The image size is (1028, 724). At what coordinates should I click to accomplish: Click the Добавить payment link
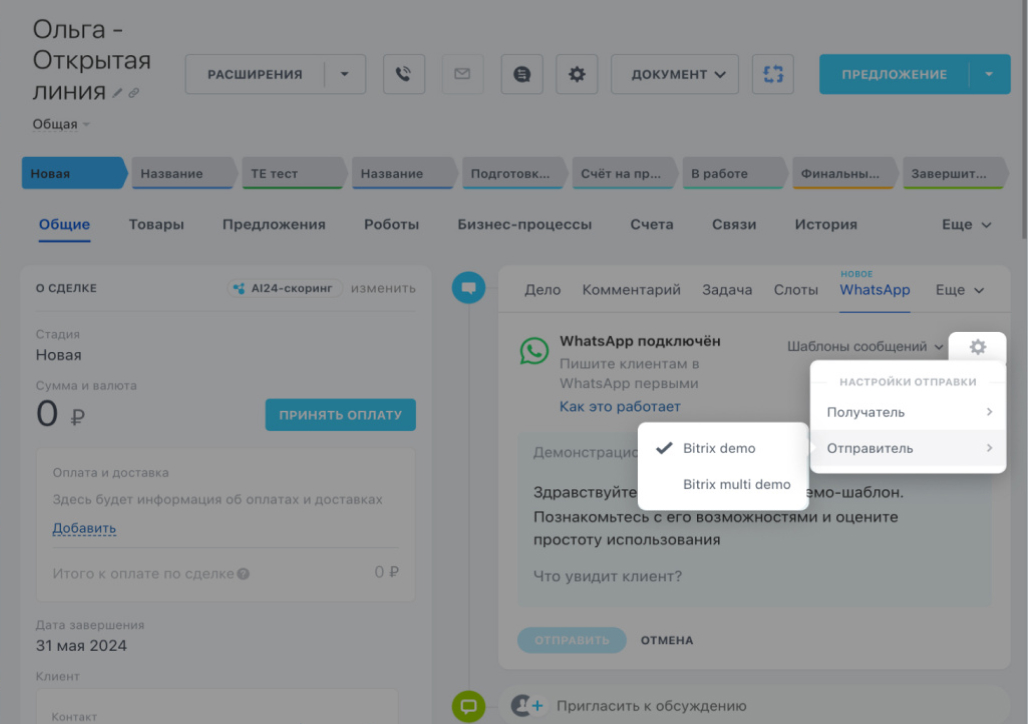[x=84, y=528]
